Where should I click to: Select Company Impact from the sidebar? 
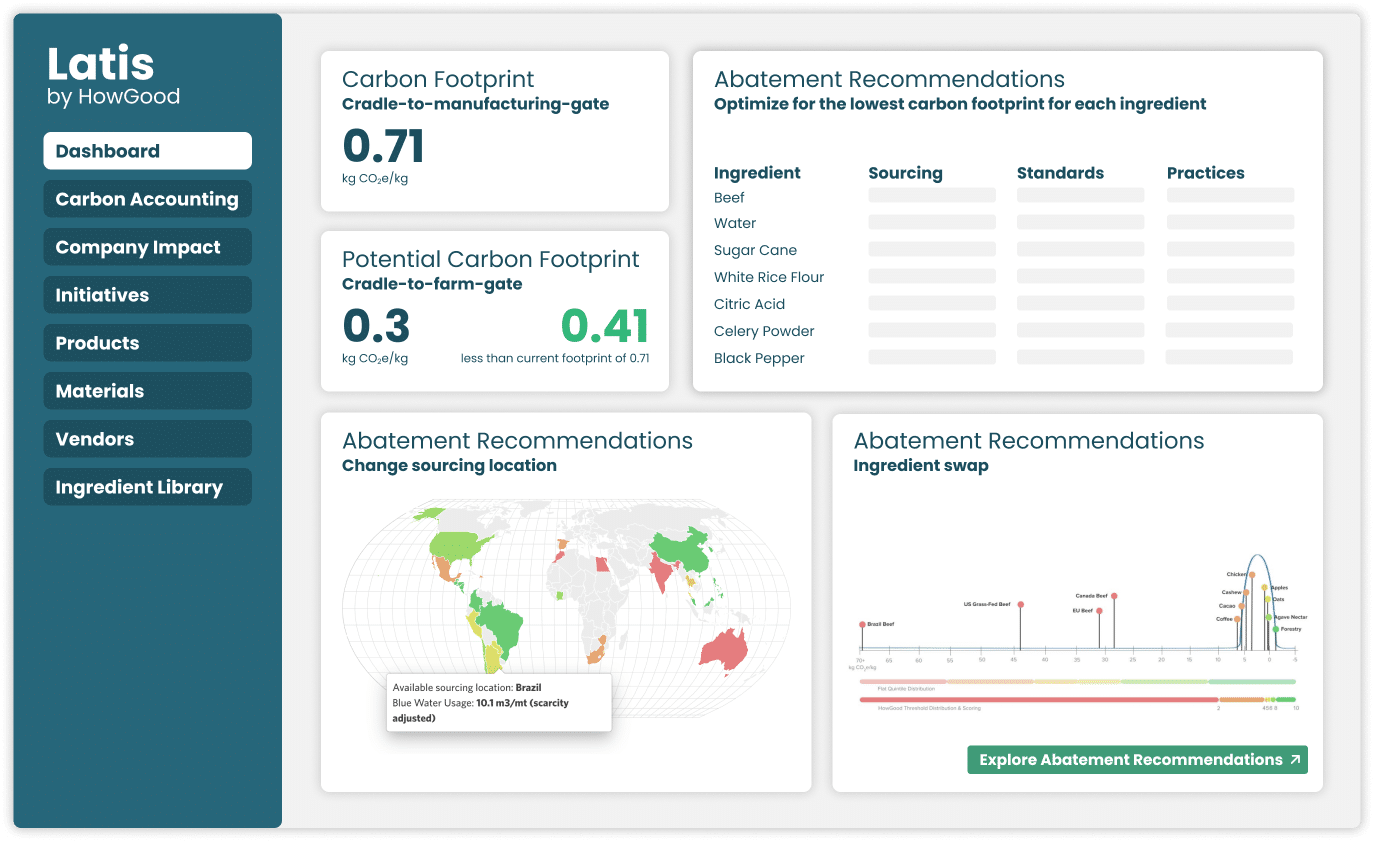click(147, 247)
